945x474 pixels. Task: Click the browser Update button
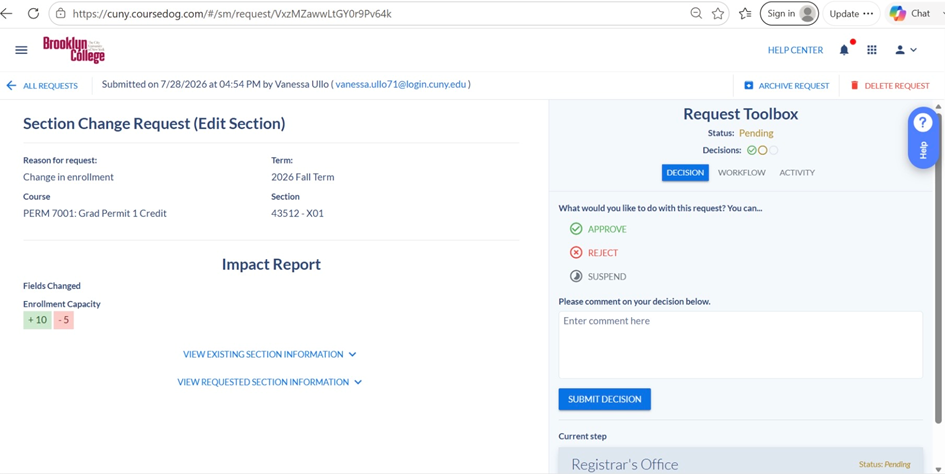coord(851,13)
